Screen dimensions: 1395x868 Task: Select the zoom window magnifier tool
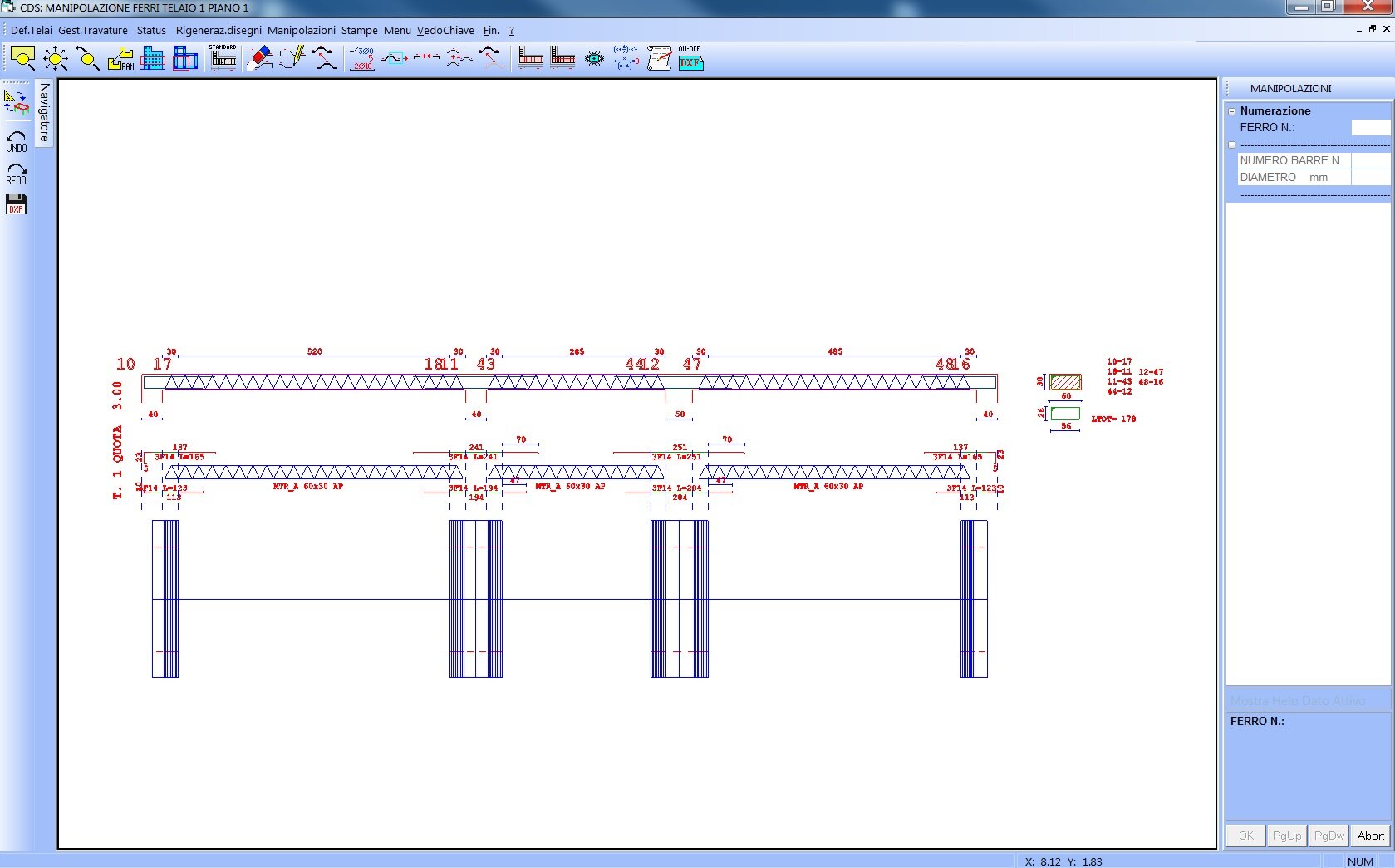[22, 58]
